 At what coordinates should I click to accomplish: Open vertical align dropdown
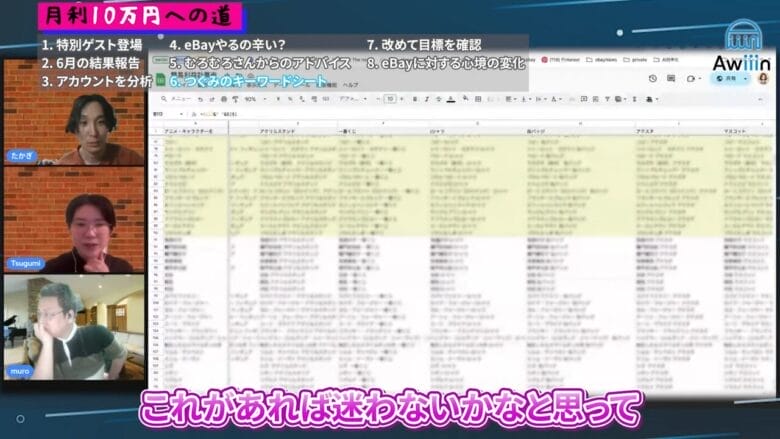(x=525, y=99)
